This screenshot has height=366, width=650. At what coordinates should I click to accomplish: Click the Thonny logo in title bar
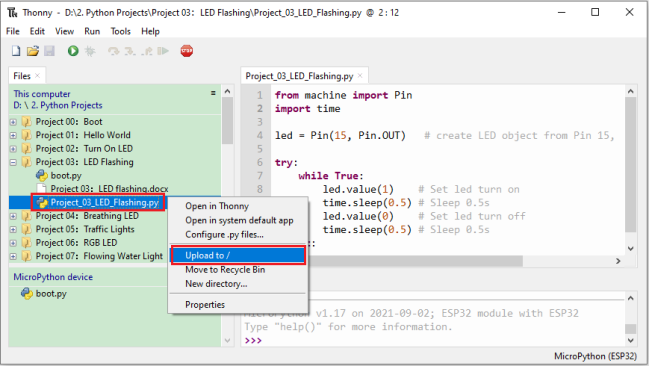tap(12, 12)
